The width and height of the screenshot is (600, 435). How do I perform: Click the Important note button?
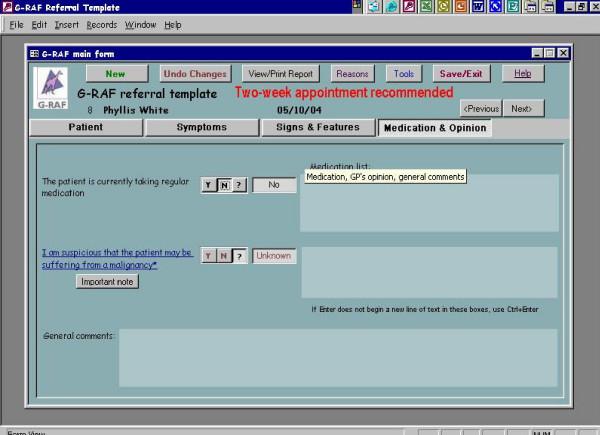[107, 282]
